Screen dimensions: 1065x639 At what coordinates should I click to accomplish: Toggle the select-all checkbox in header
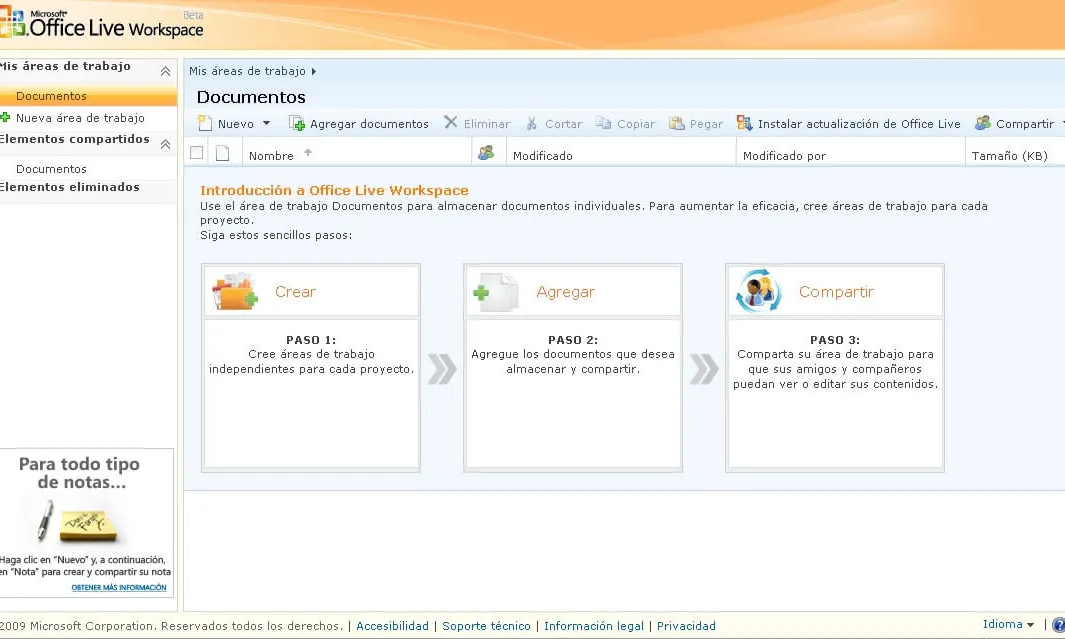[196, 153]
